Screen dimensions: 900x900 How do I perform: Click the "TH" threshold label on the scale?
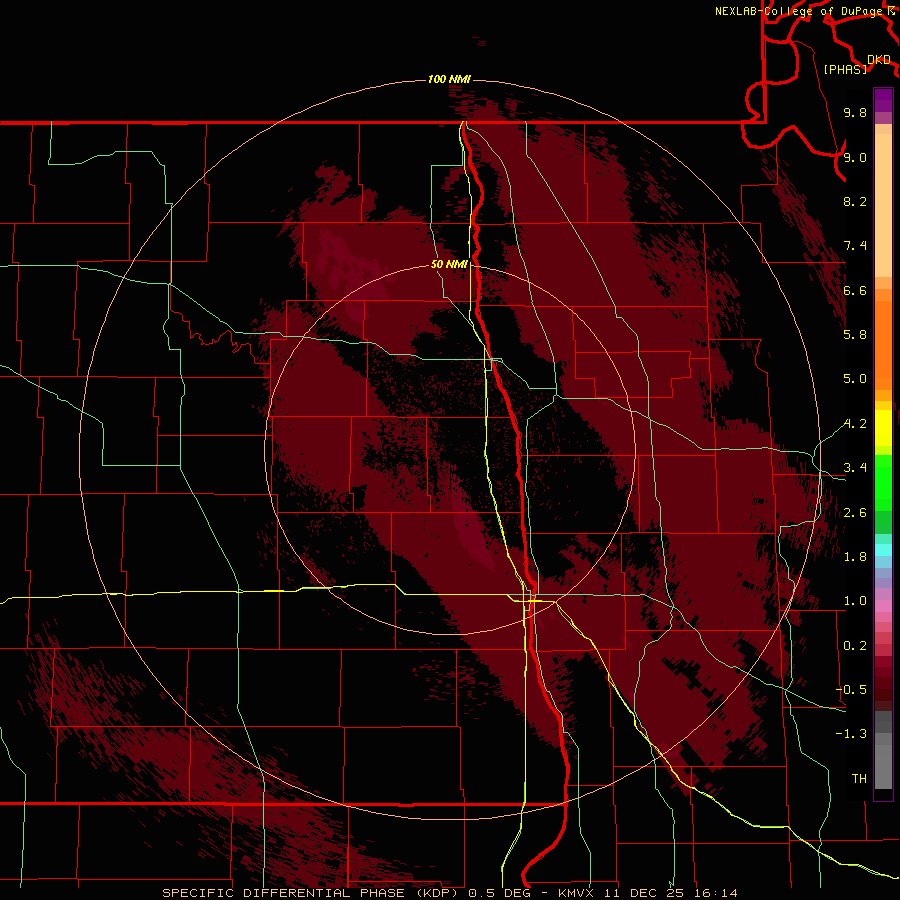[859, 778]
